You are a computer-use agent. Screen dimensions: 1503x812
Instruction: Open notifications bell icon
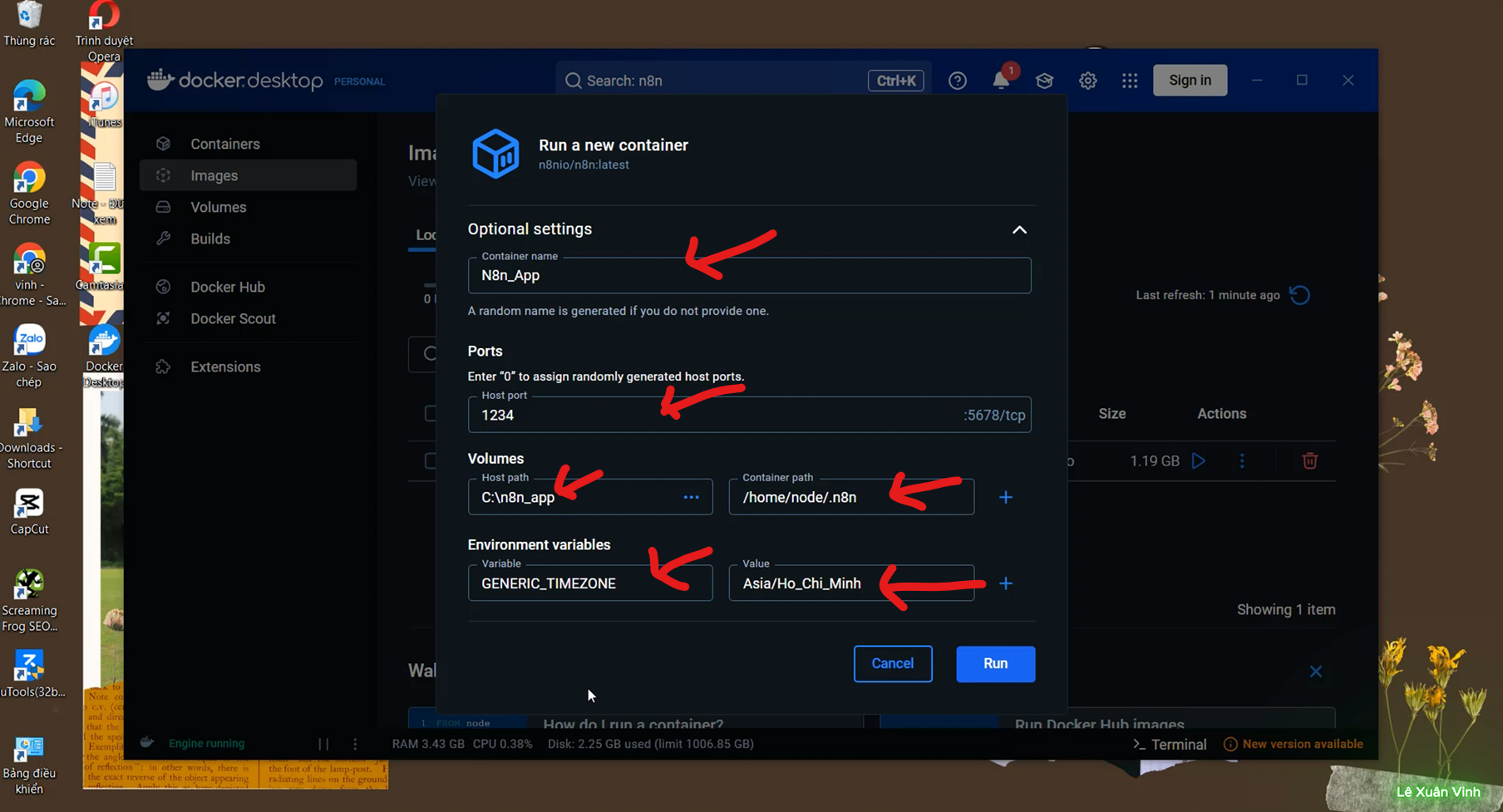[1001, 81]
